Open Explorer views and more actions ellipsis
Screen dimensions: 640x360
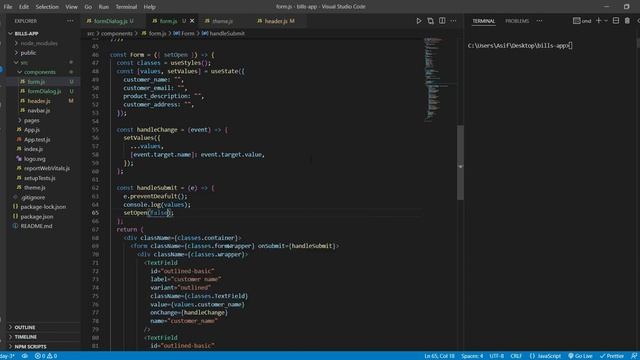point(70,21)
